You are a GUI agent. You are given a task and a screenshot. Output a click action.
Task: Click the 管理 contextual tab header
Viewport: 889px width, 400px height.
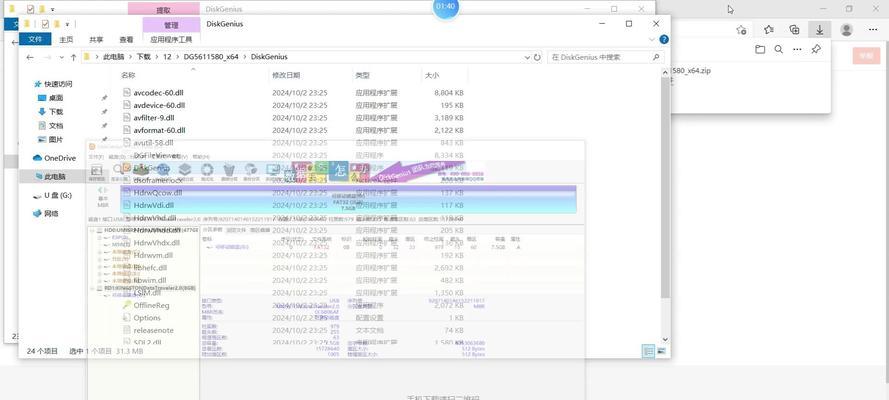click(171, 25)
